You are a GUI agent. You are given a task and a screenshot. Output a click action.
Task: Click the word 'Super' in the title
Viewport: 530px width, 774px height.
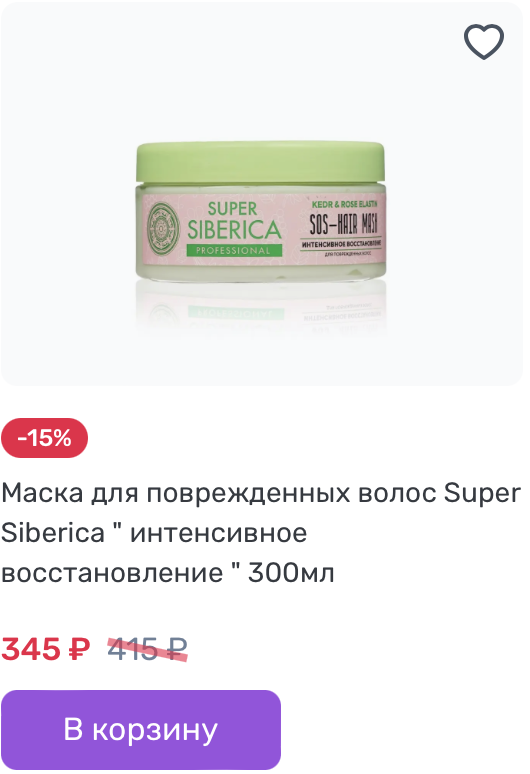point(482,494)
